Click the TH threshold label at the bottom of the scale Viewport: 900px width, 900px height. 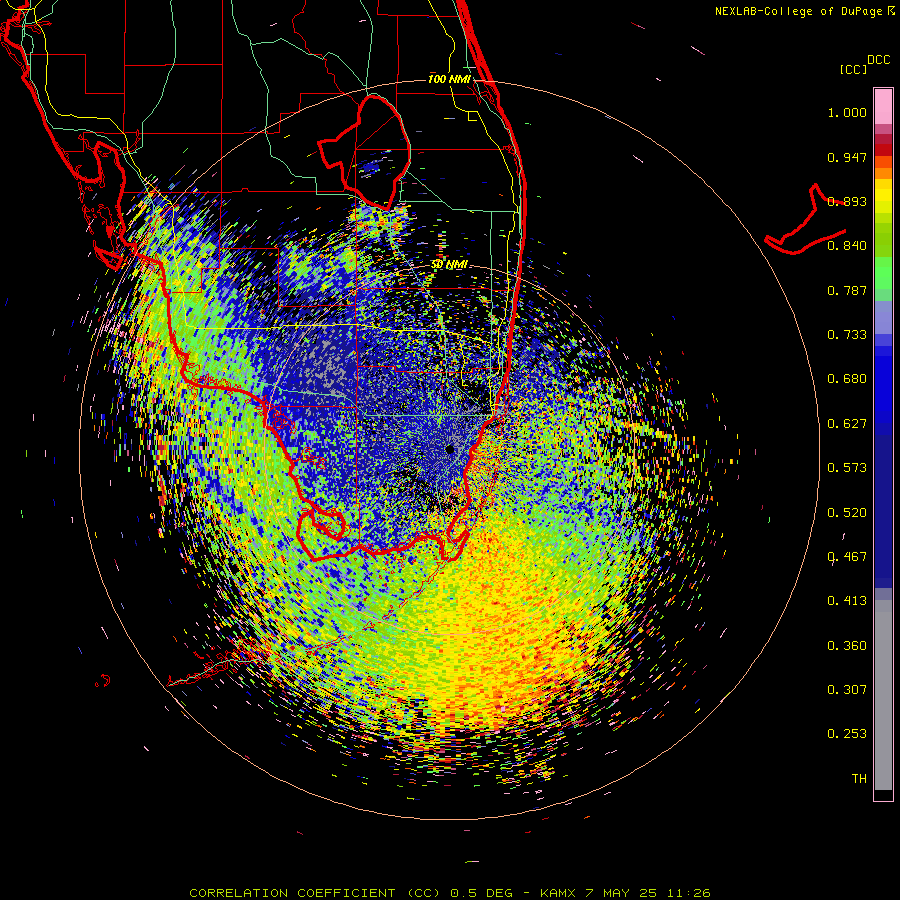click(x=859, y=779)
